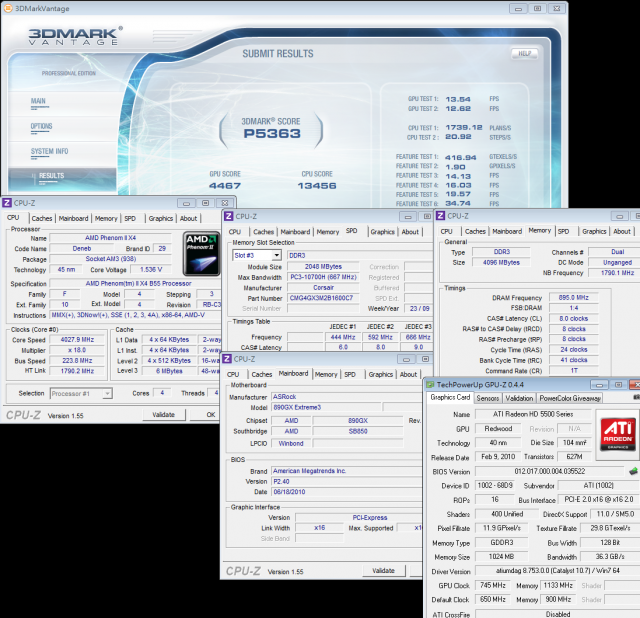Minimize the GPU-Z window

point(599,385)
